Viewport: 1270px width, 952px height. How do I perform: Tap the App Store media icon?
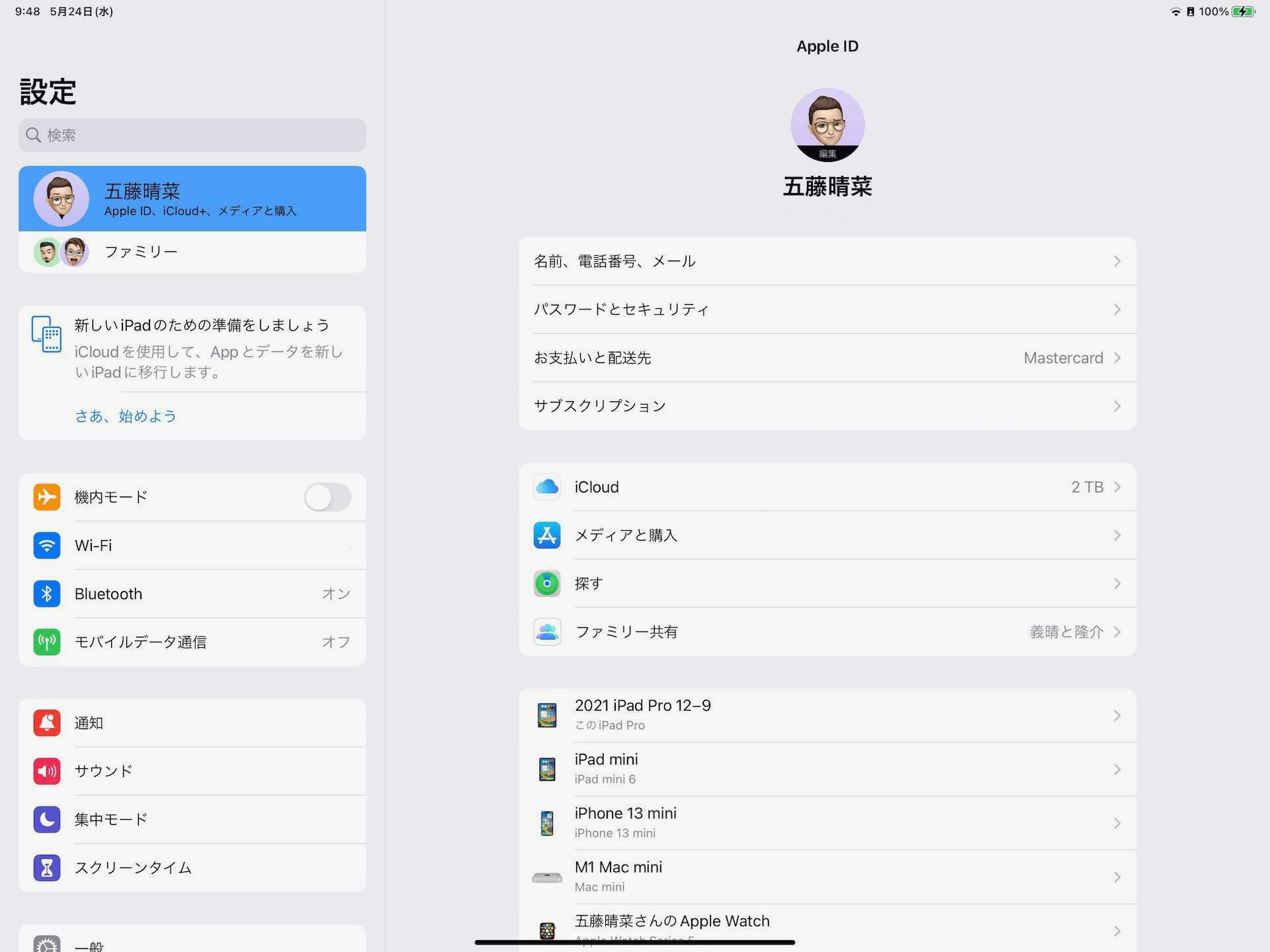coord(547,535)
